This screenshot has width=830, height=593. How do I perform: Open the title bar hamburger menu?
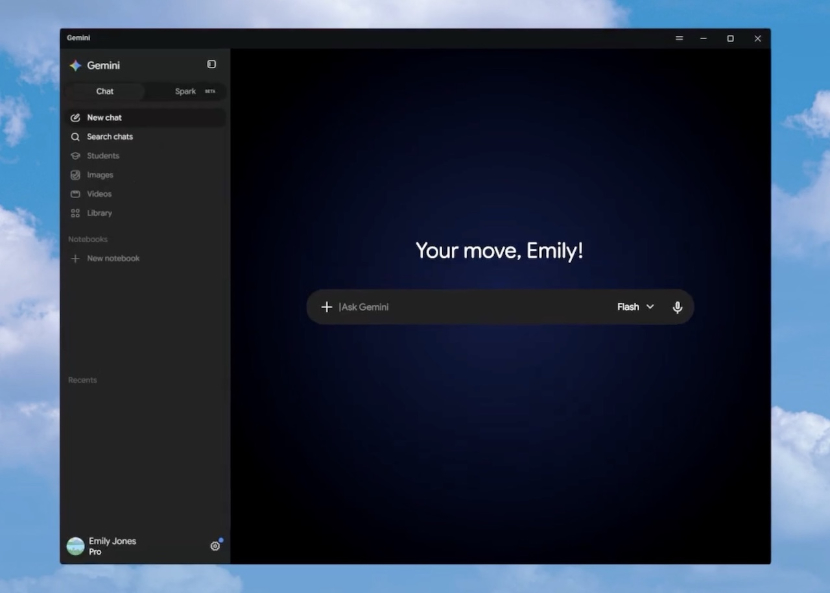[679, 38]
